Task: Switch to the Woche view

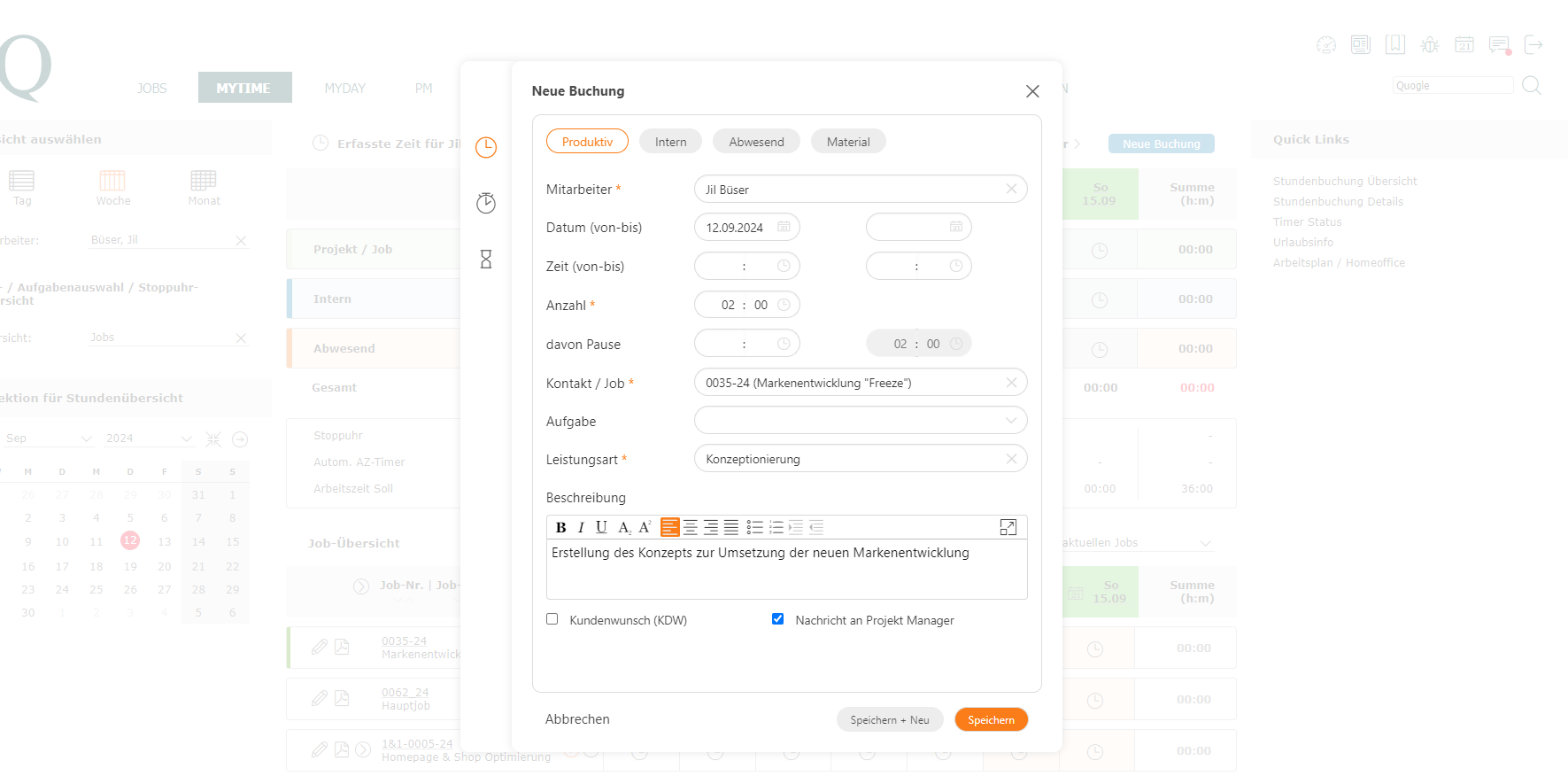Action: click(x=113, y=188)
